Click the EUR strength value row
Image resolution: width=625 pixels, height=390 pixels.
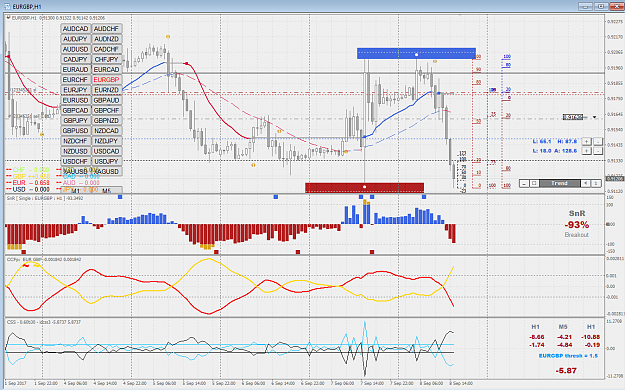28,183
